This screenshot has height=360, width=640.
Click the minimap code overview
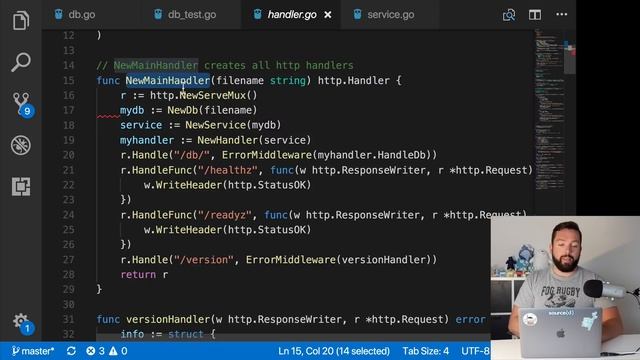click(549, 110)
